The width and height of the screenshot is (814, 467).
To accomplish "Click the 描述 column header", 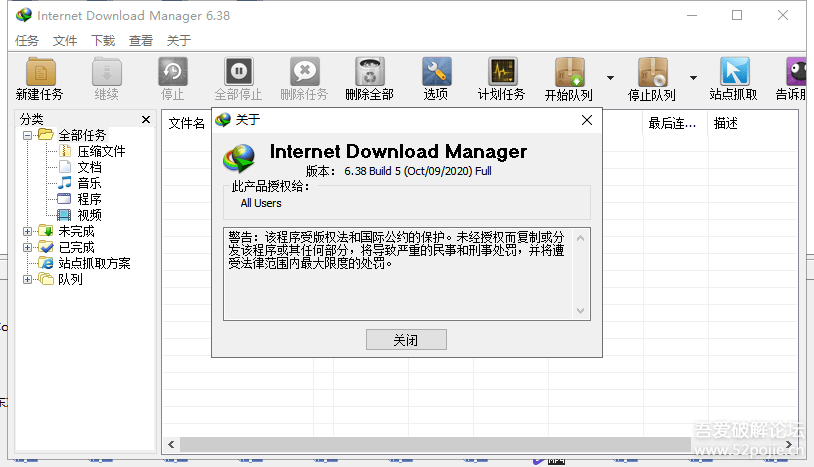I will 726,123.
